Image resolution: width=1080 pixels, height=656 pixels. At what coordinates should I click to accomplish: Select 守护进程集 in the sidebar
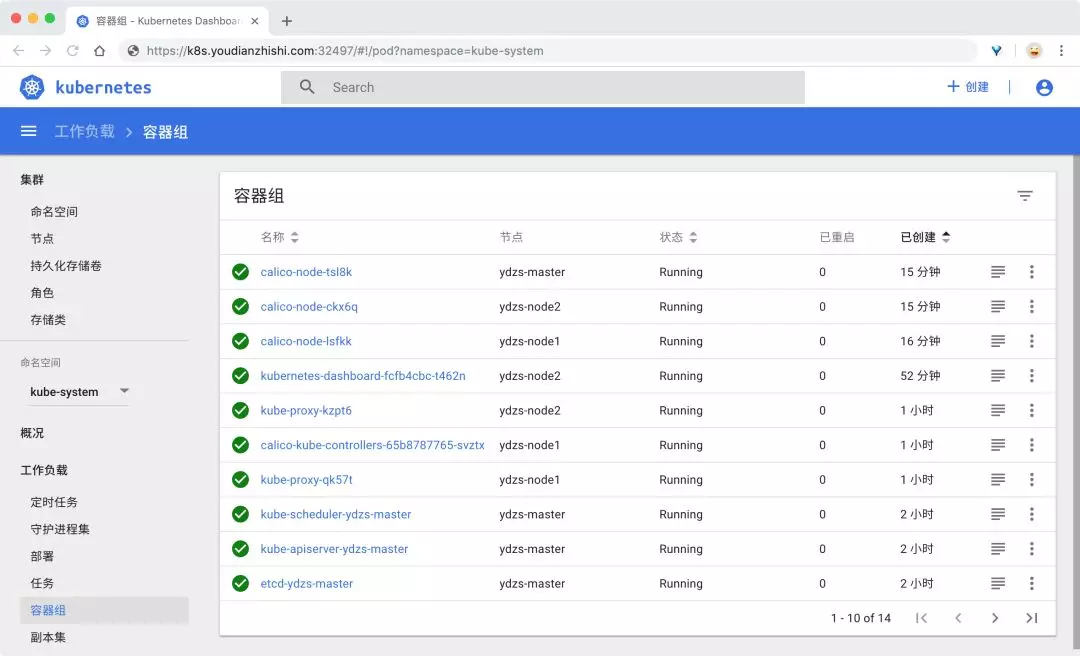coord(60,529)
